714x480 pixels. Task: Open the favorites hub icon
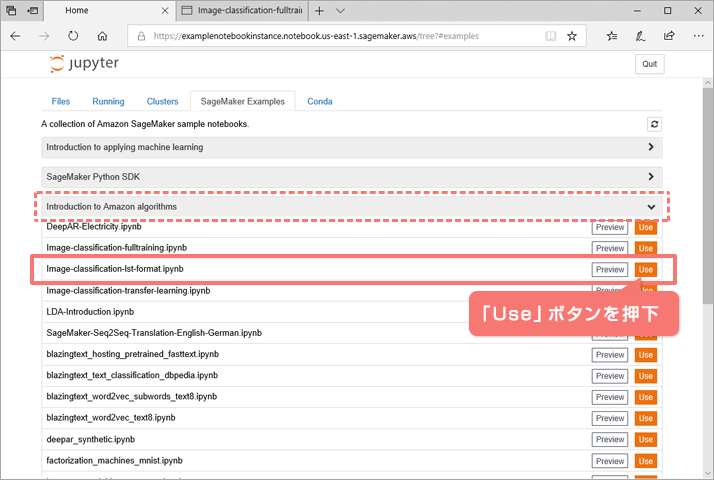coord(612,36)
